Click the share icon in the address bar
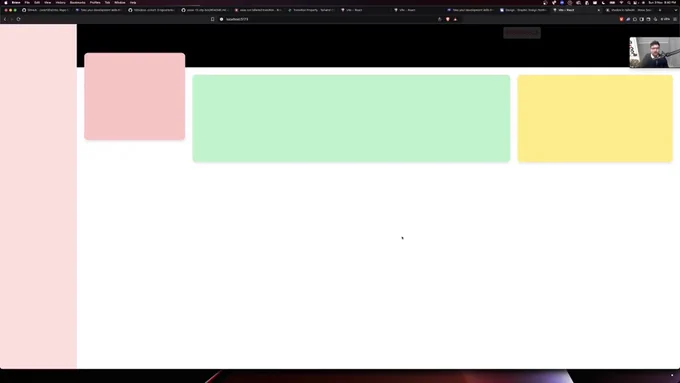Image resolution: width=680 pixels, height=383 pixels. coord(440,19)
